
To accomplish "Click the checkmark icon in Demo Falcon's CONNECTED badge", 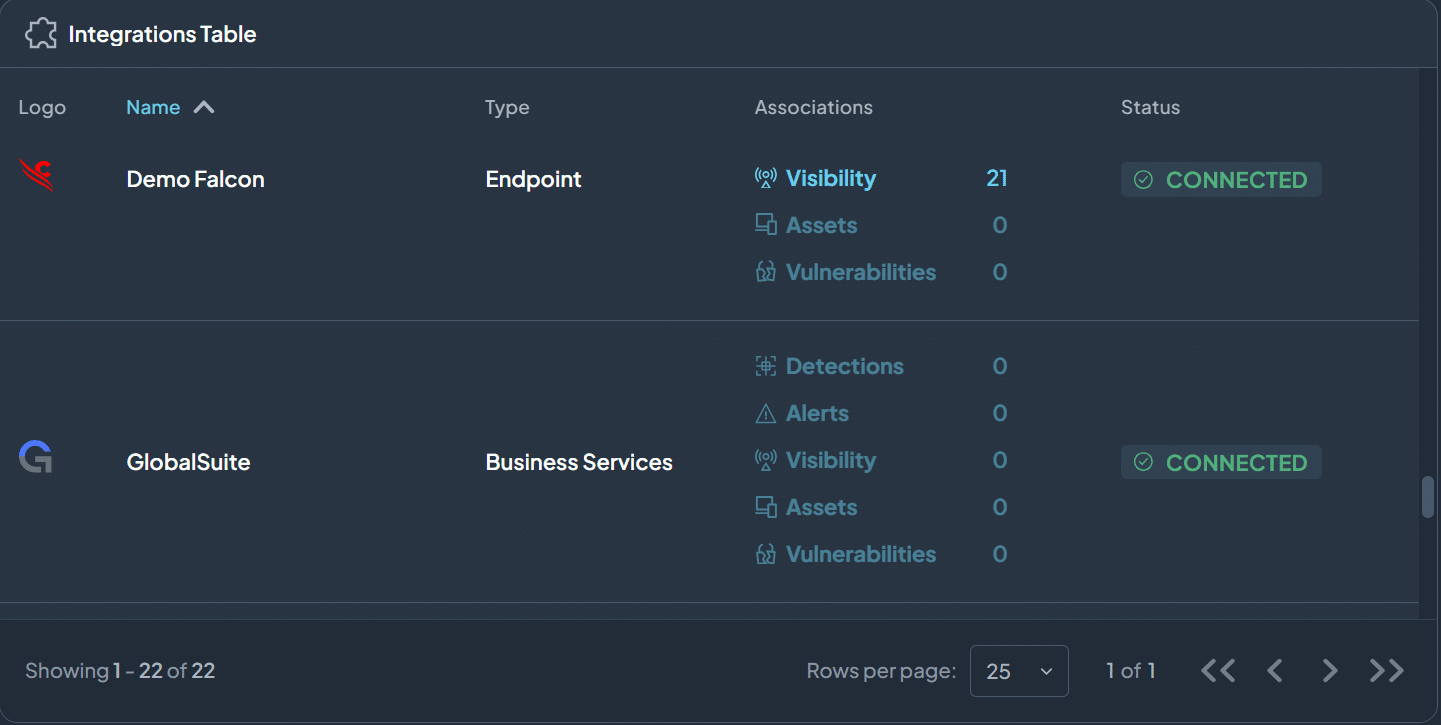I will click(1143, 180).
